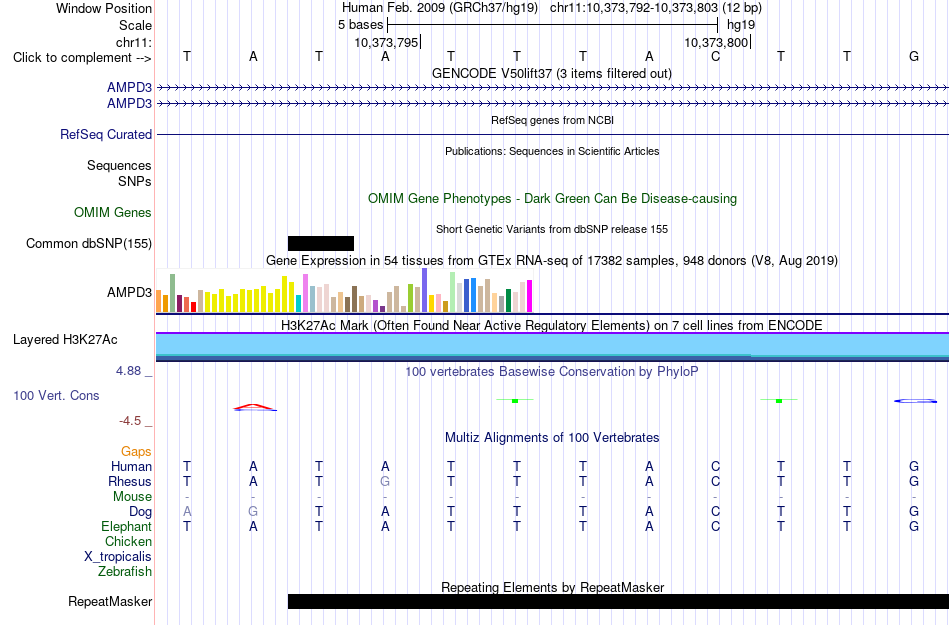Image resolution: width=950 pixels, height=625 pixels.
Task: Open Repeating Elements by RepeatMasker title
Action: [553, 587]
